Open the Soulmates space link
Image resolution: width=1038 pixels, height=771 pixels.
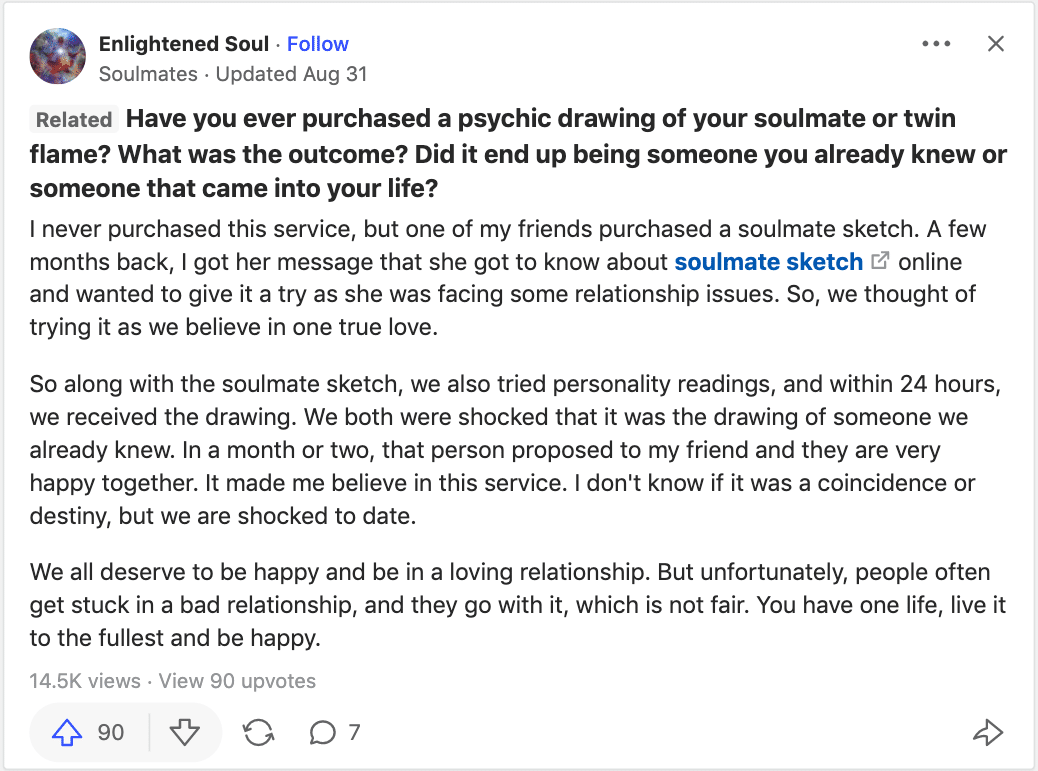tap(148, 74)
